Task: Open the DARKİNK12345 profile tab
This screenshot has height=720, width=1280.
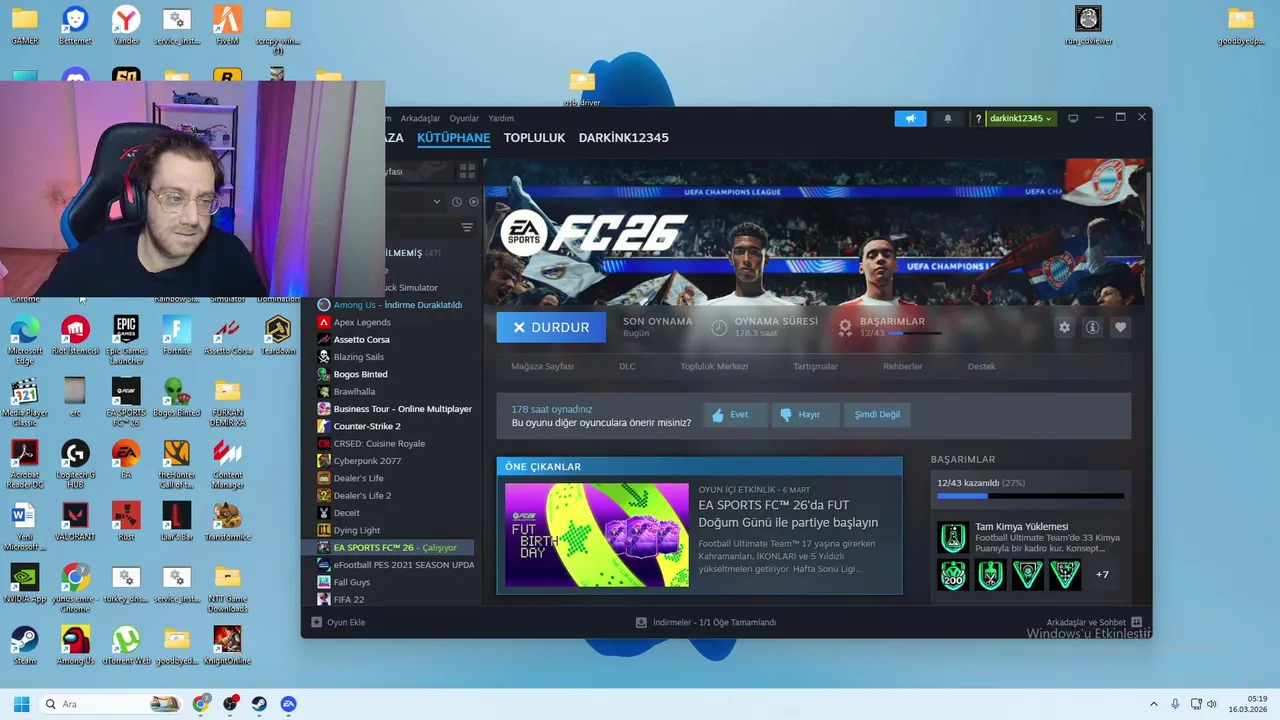Action: click(623, 138)
